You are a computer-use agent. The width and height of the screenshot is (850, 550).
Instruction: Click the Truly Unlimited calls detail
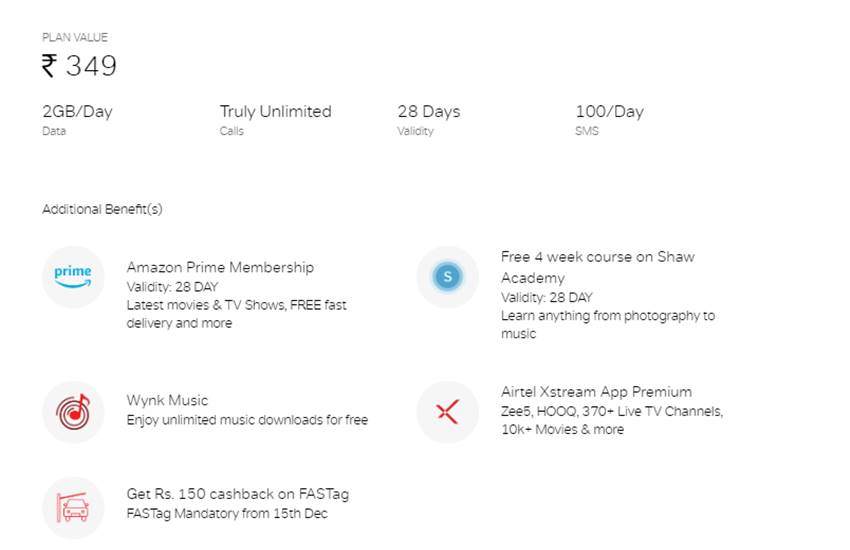tap(275, 111)
